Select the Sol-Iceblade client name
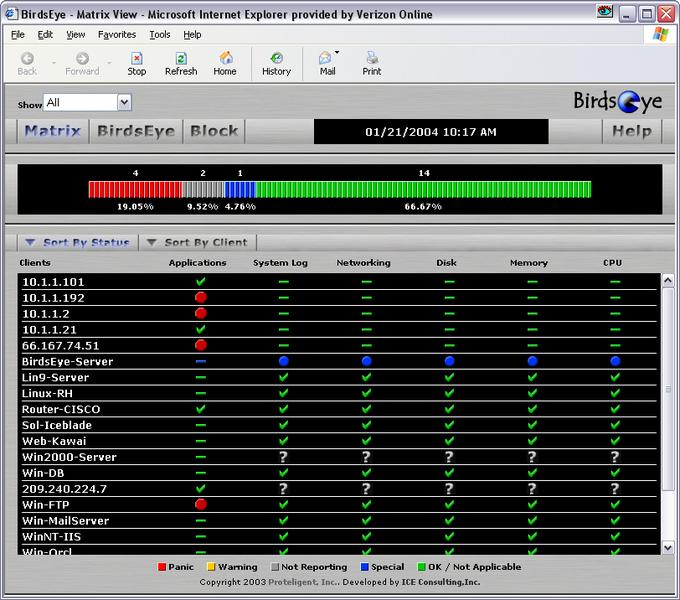Screen dimensions: 680x600 (56, 425)
